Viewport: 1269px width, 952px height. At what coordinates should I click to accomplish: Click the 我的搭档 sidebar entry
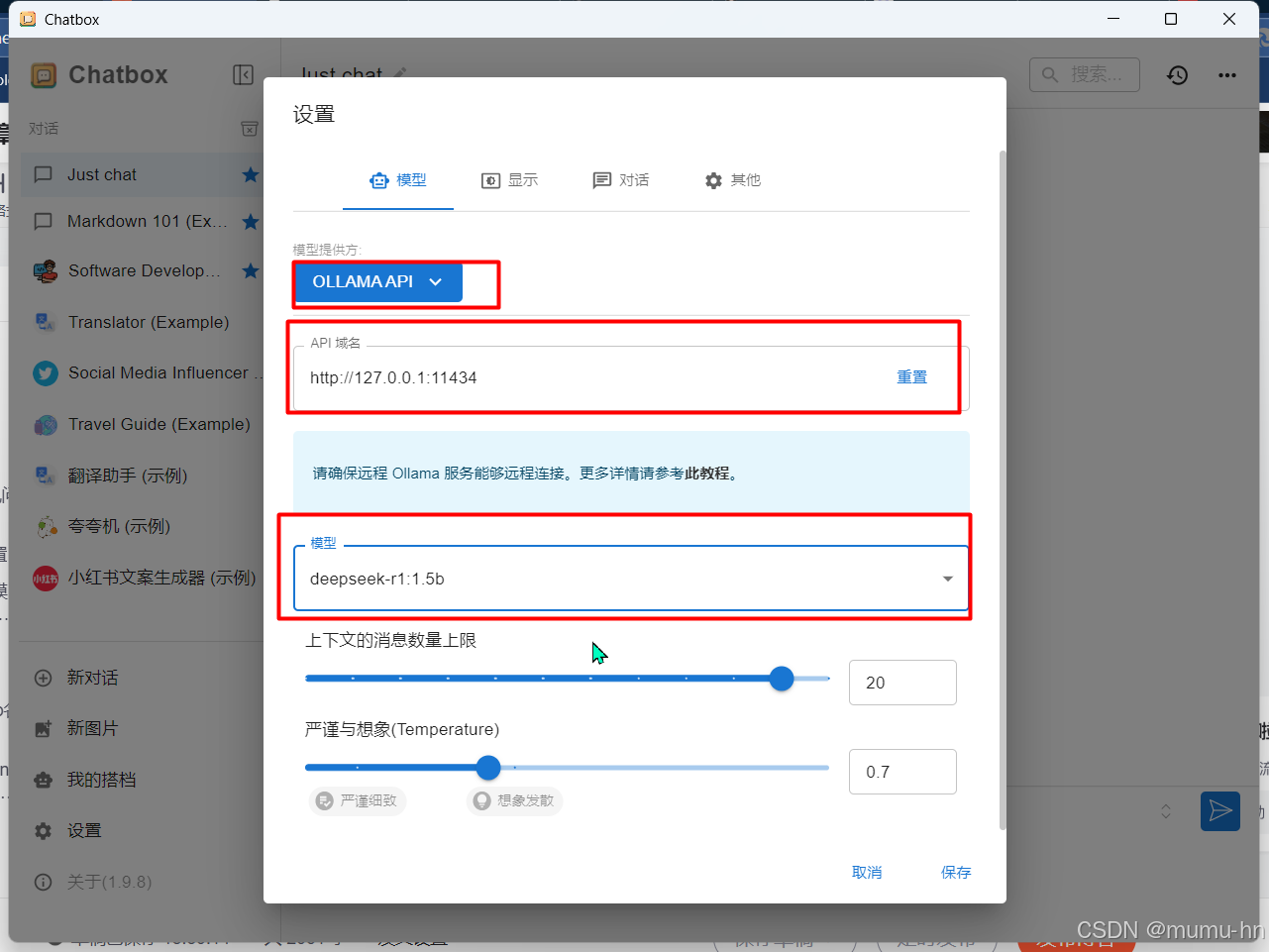tap(141, 780)
